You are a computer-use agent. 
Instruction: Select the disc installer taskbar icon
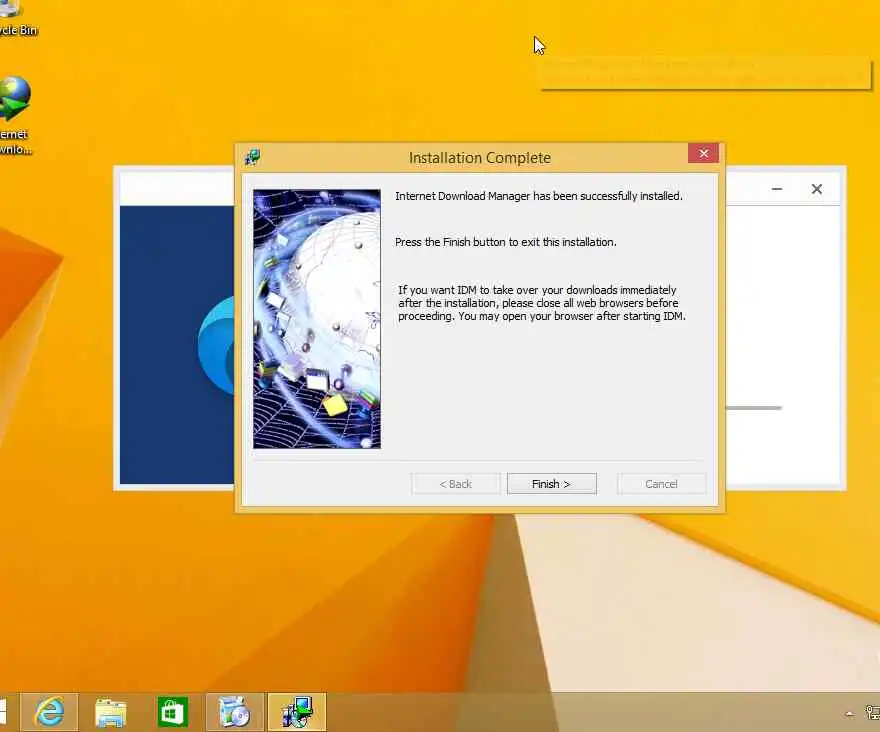(235, 712)
